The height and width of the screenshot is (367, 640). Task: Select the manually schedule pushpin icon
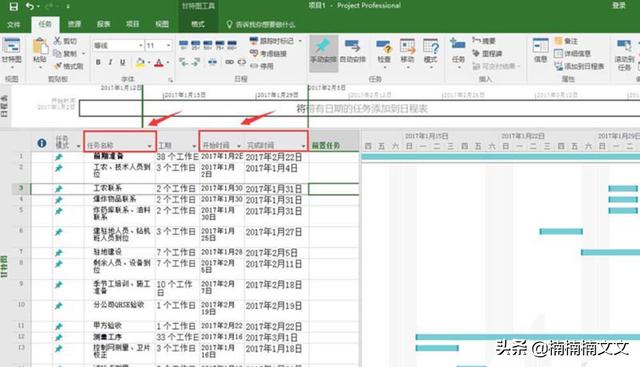323,51
